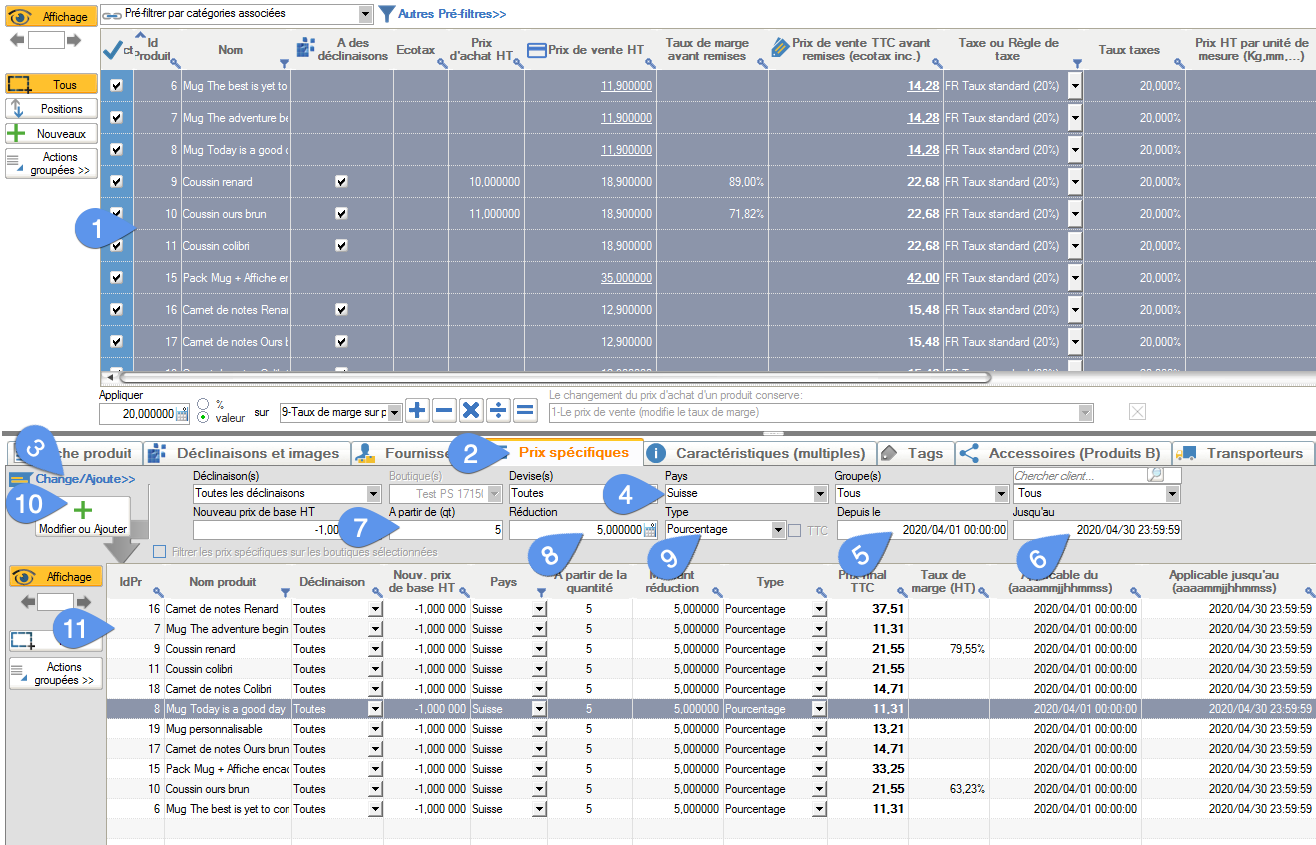Uncheck selection checkbox for Pack Mug + Affiche row
This screenshot has width=1316, height=845.
[117, 278]
